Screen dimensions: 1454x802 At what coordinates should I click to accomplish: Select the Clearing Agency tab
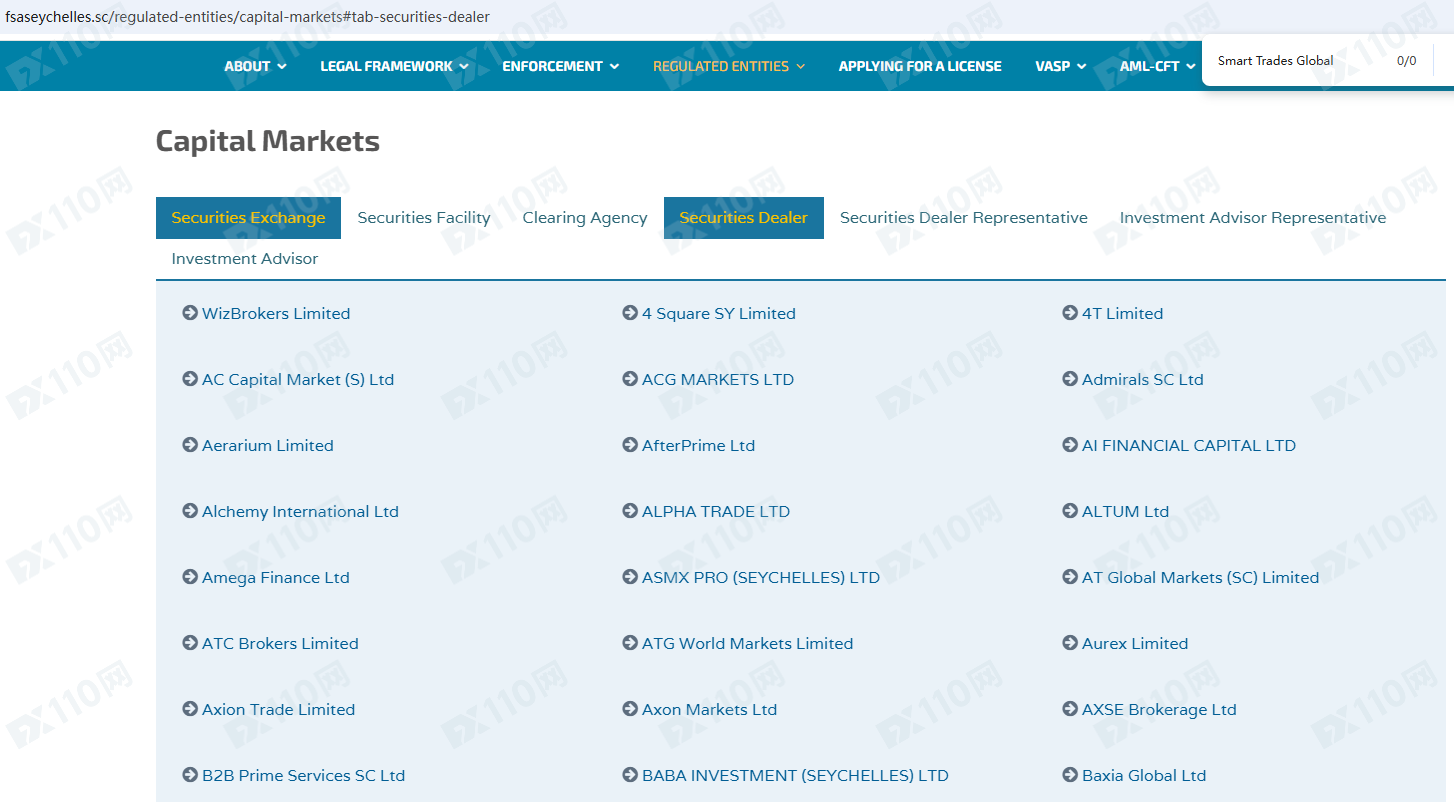click(585, 218)
